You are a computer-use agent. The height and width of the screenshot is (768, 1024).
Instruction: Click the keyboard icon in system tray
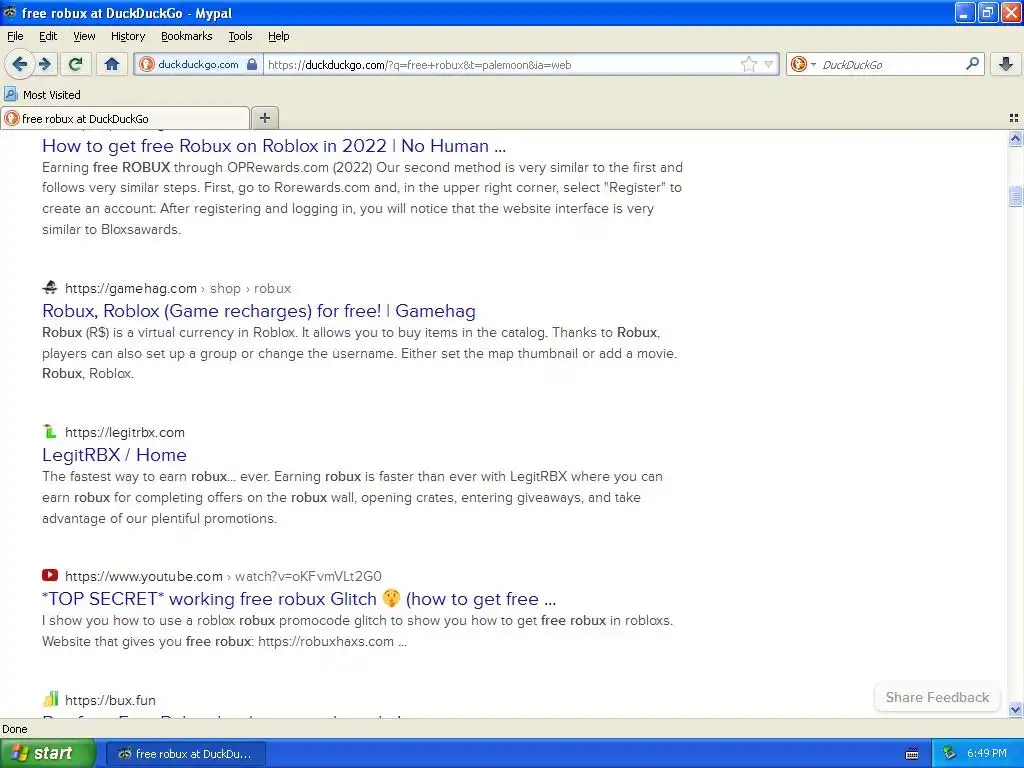point(912,754)
